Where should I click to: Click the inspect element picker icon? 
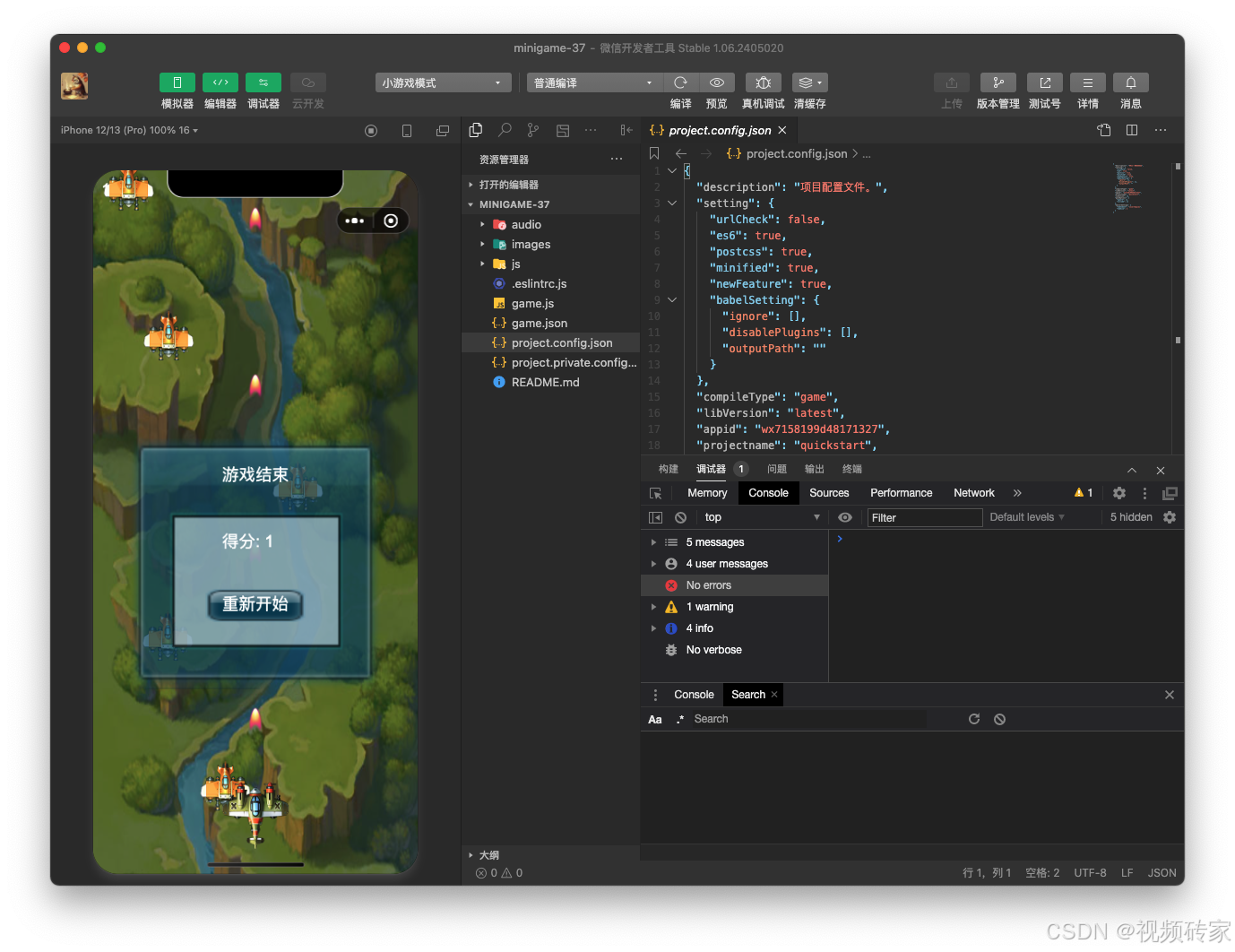point(656,493)
